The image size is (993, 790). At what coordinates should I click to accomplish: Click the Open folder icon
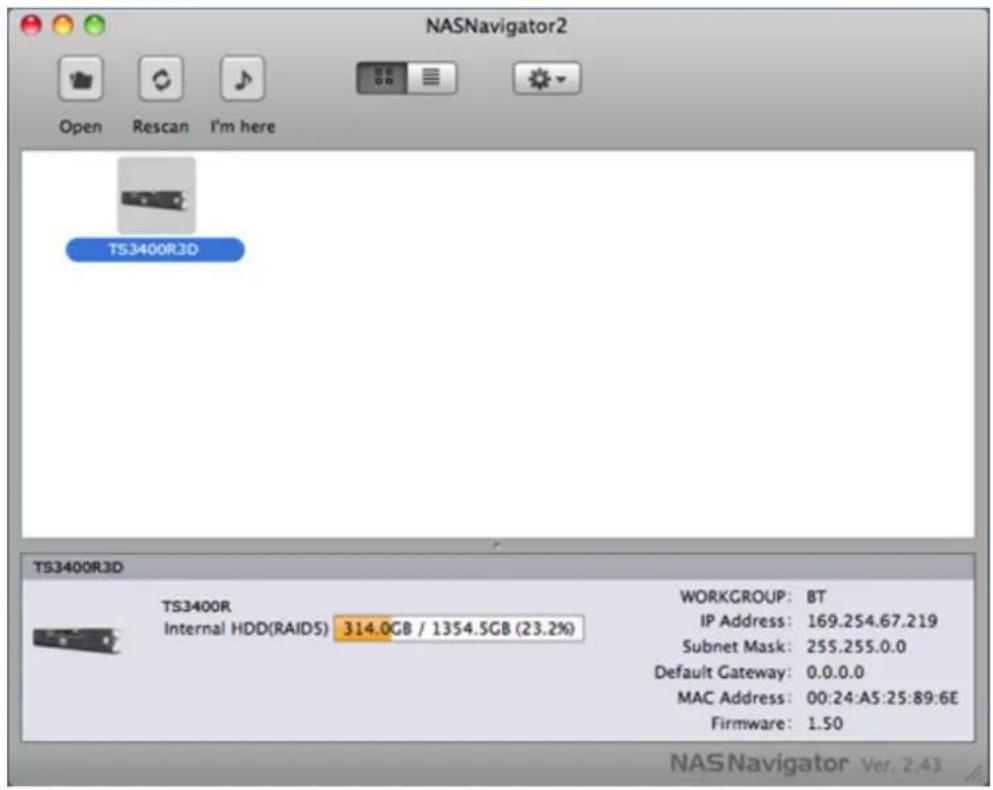pyautogui.click(x=80, y=79)
